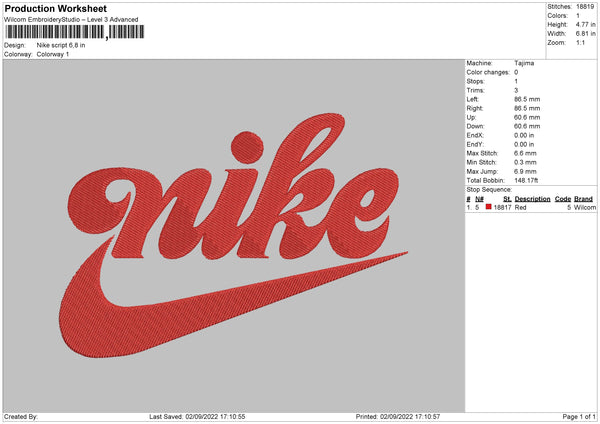Click the N# column header

479,199
